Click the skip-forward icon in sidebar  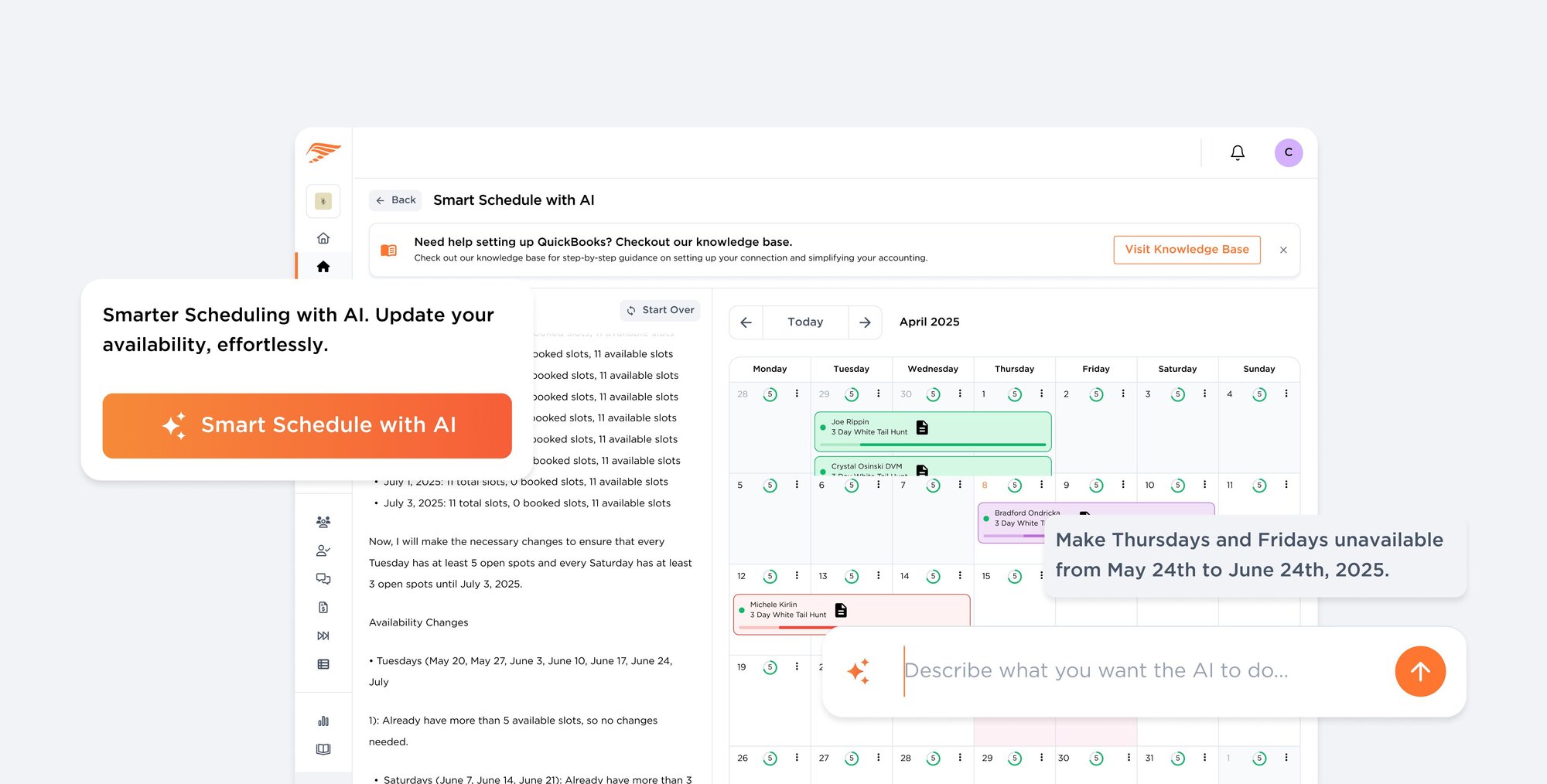[x=323, y=636]
